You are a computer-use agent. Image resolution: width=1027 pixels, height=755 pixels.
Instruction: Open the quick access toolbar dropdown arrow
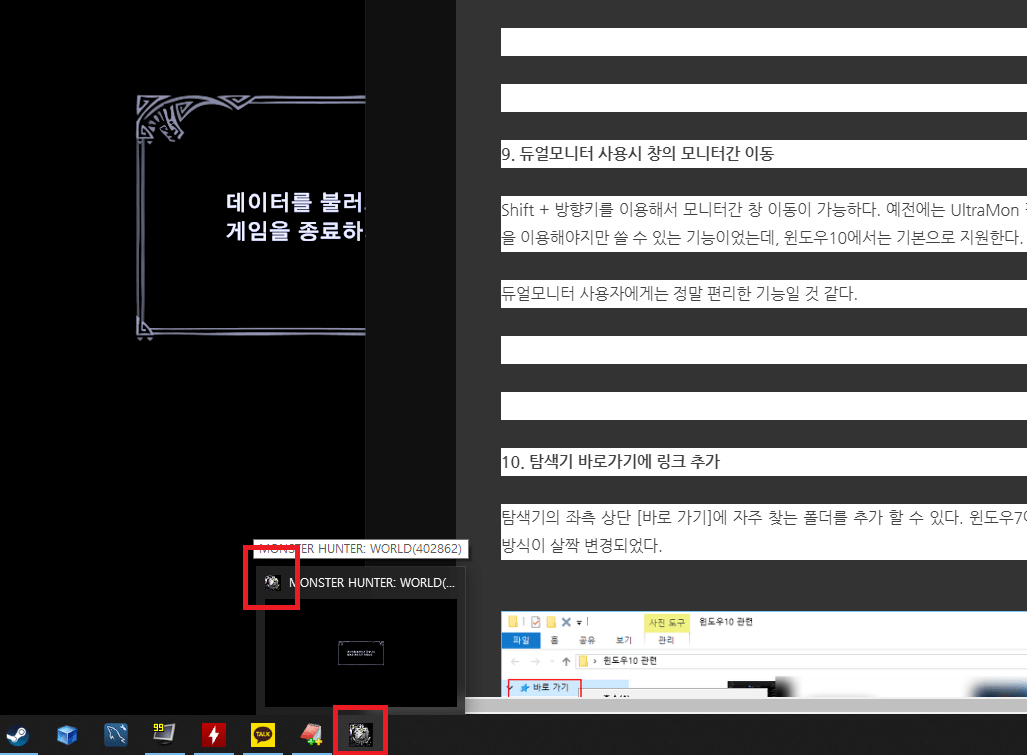pos(579,623)
